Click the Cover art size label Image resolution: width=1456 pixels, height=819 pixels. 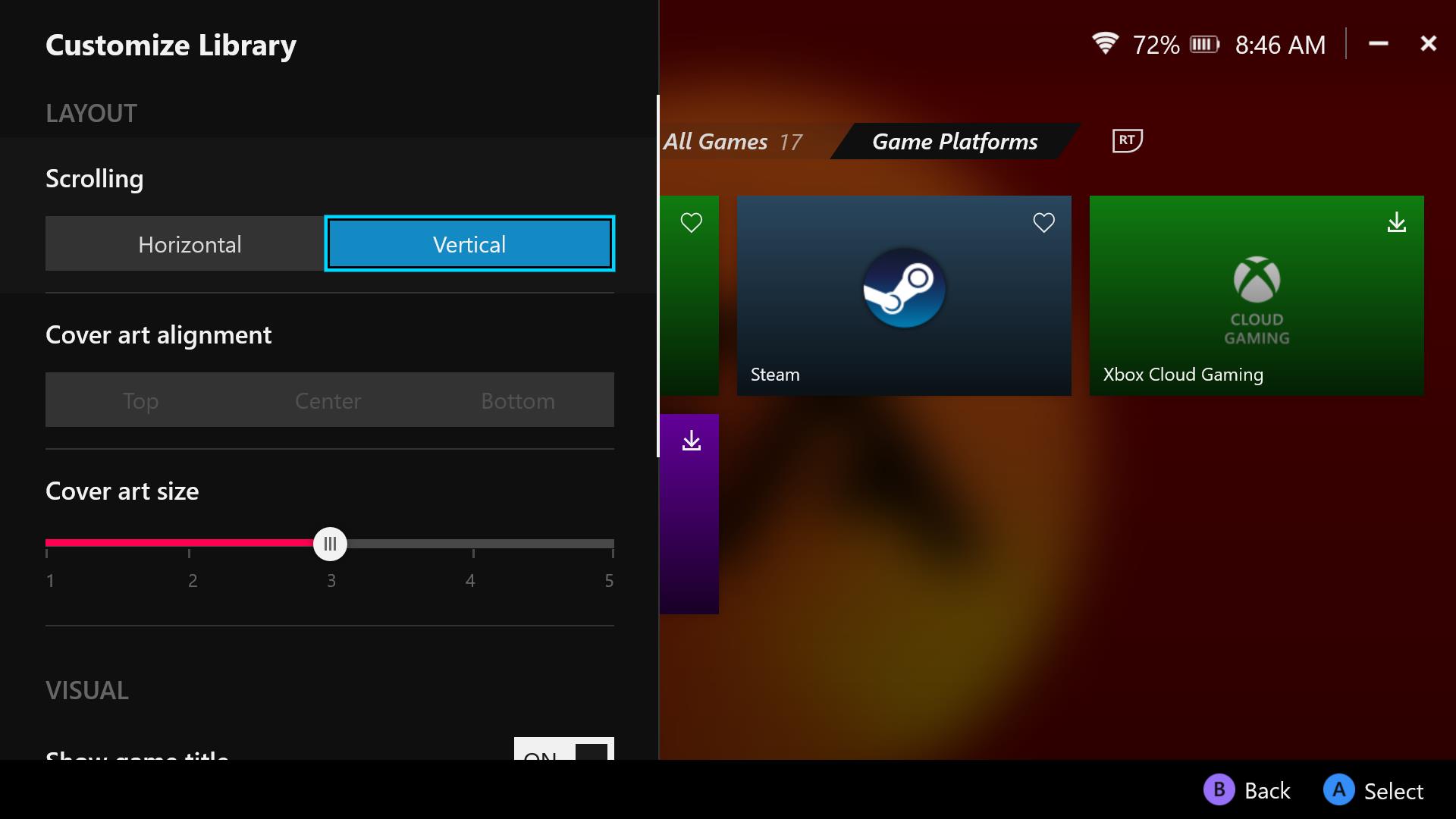click(x=122, y=491)
